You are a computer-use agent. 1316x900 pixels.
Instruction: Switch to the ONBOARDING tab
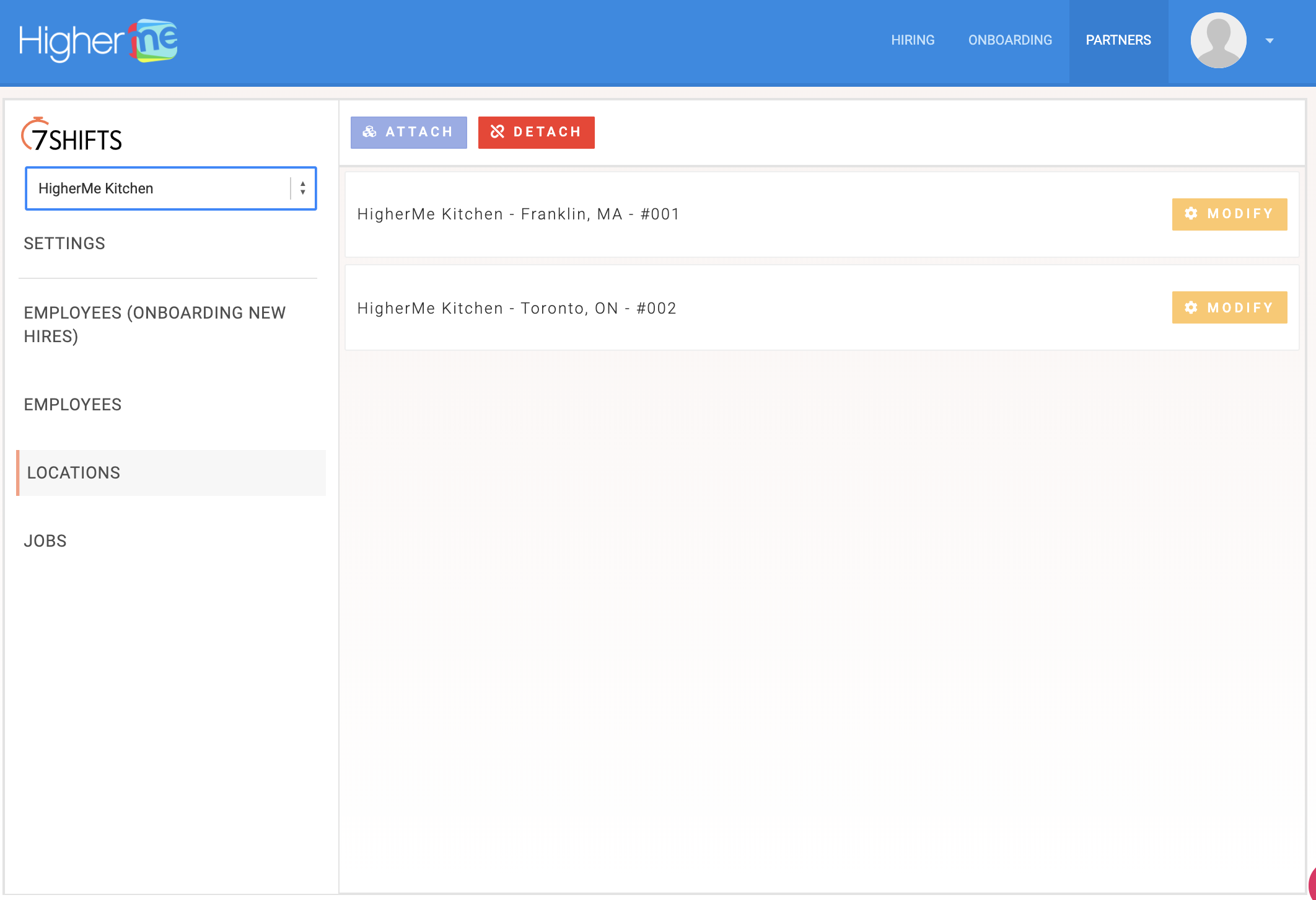(x=1010, y=40)
